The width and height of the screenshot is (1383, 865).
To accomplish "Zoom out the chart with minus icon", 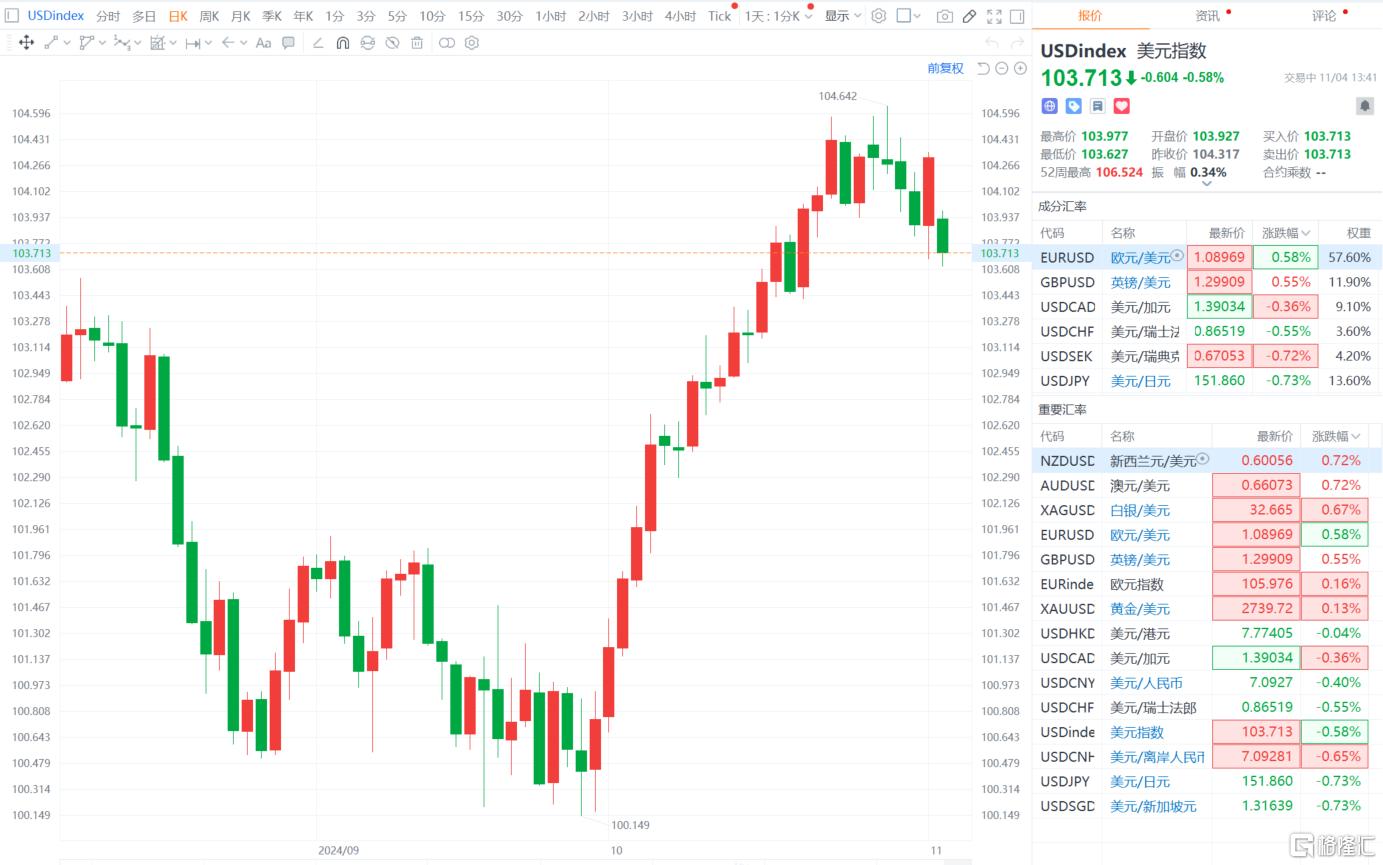I will tap(1001, 68).
